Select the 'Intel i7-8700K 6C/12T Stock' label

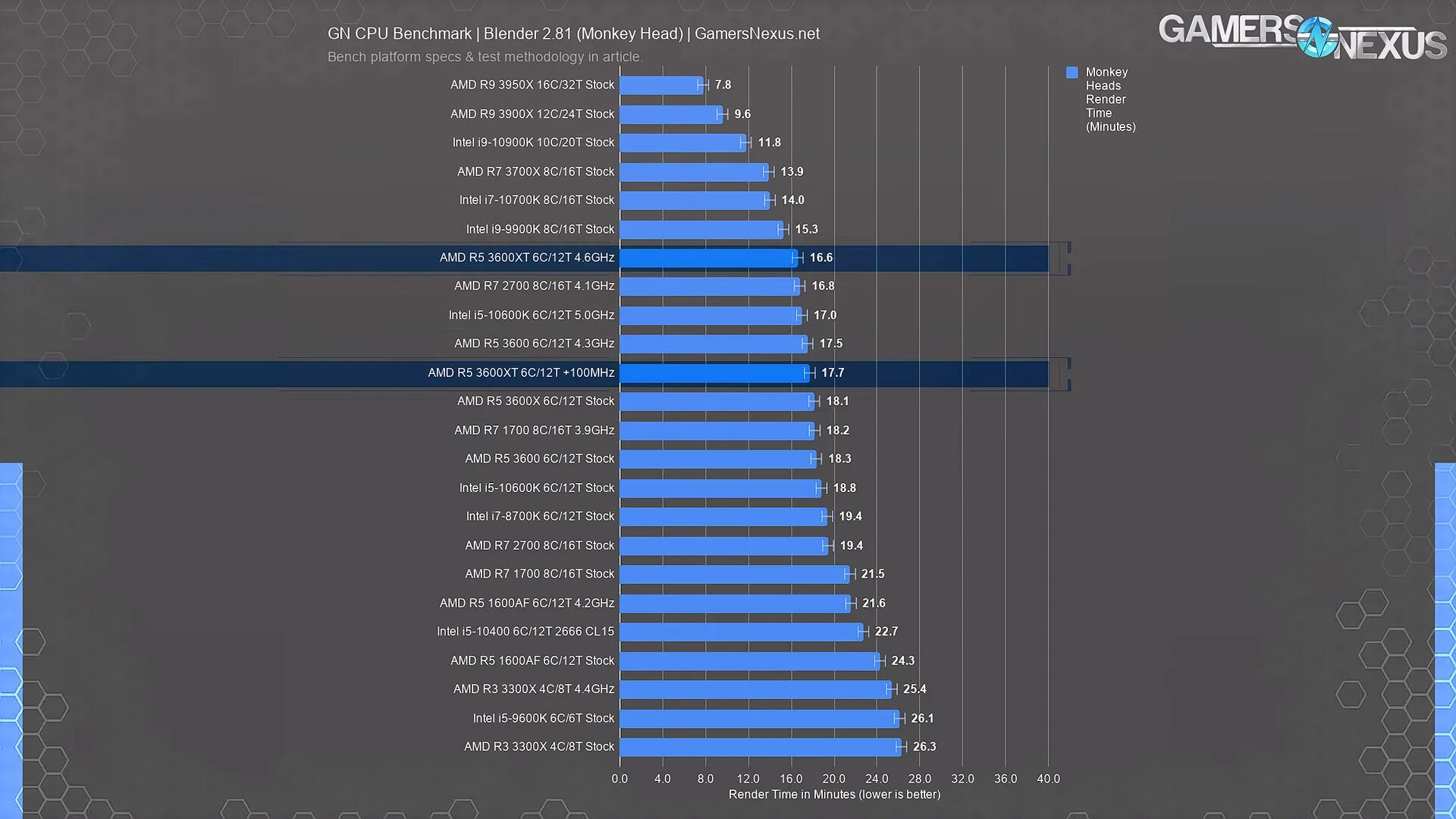point(540,516)
